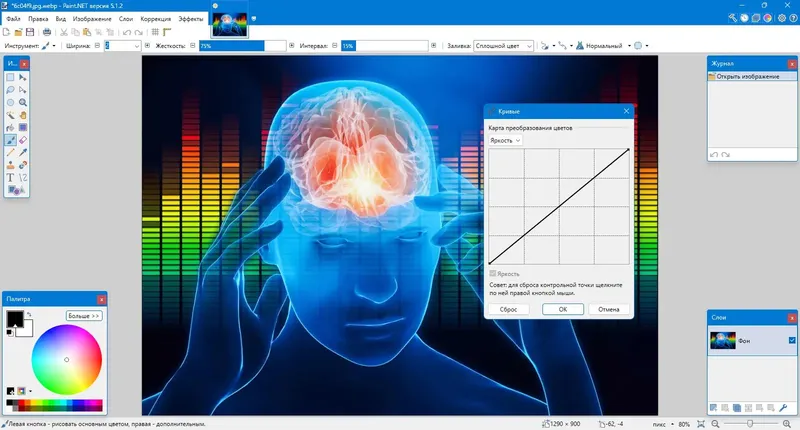Viewport: 800px width, 430px height.
Task: Select the Zoom magnifier tool
Action: (x=23, y=103)
